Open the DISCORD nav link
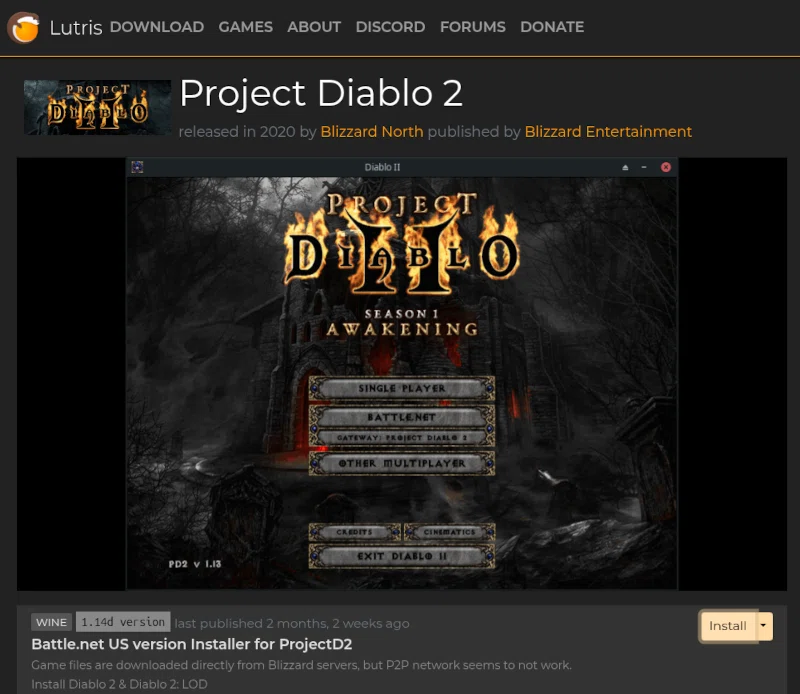Screen dimensions: 800x694 390,27
